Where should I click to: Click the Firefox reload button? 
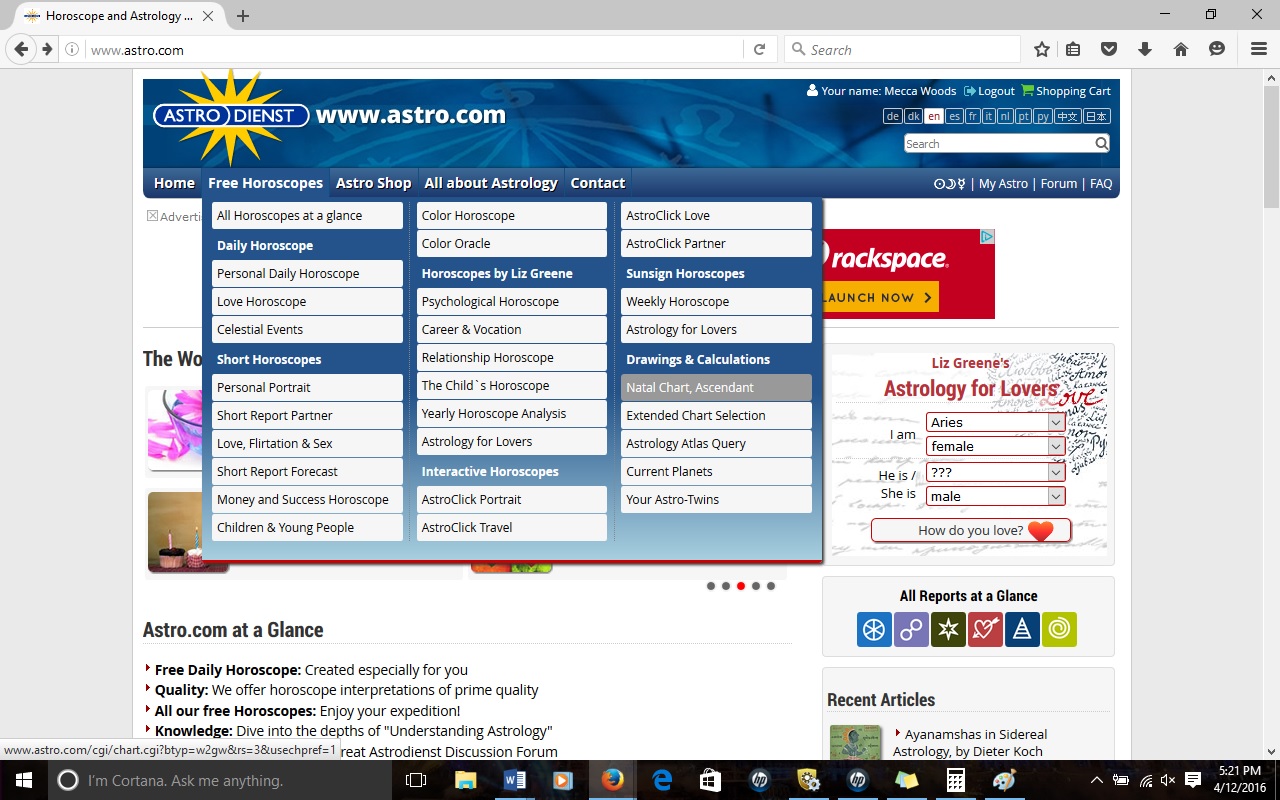tap(759, 49)
